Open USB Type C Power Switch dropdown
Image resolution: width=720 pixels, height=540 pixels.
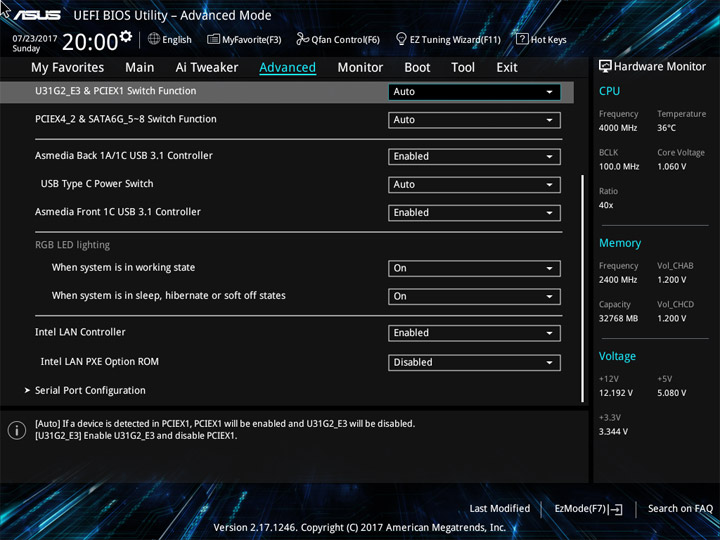[x=474, y=185]
